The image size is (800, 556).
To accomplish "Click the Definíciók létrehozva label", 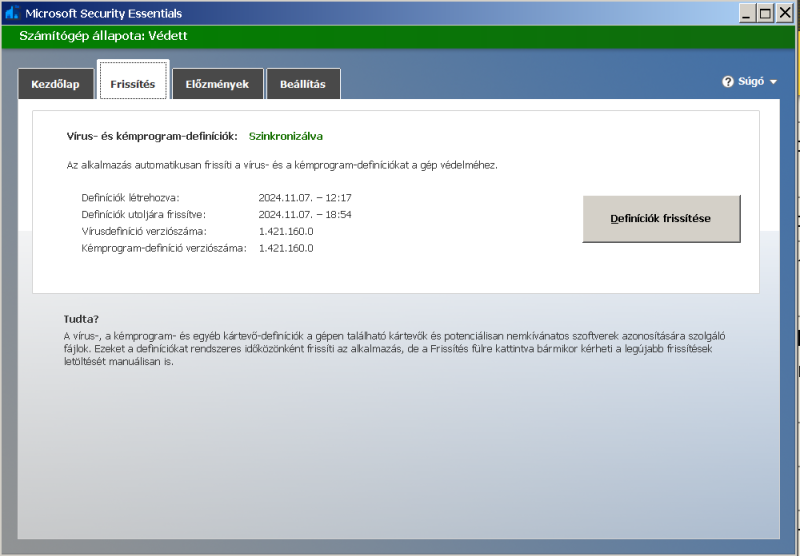I will pyautogui.click(x=131, y=198).
